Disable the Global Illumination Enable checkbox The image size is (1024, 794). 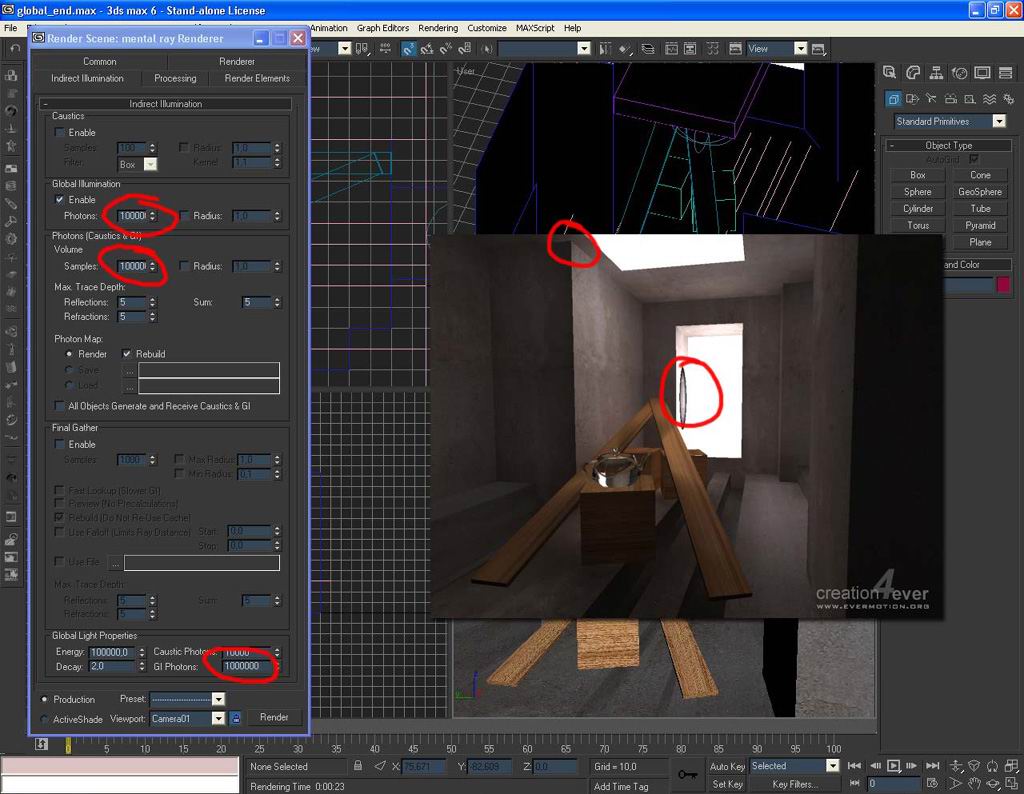[60, 200]
